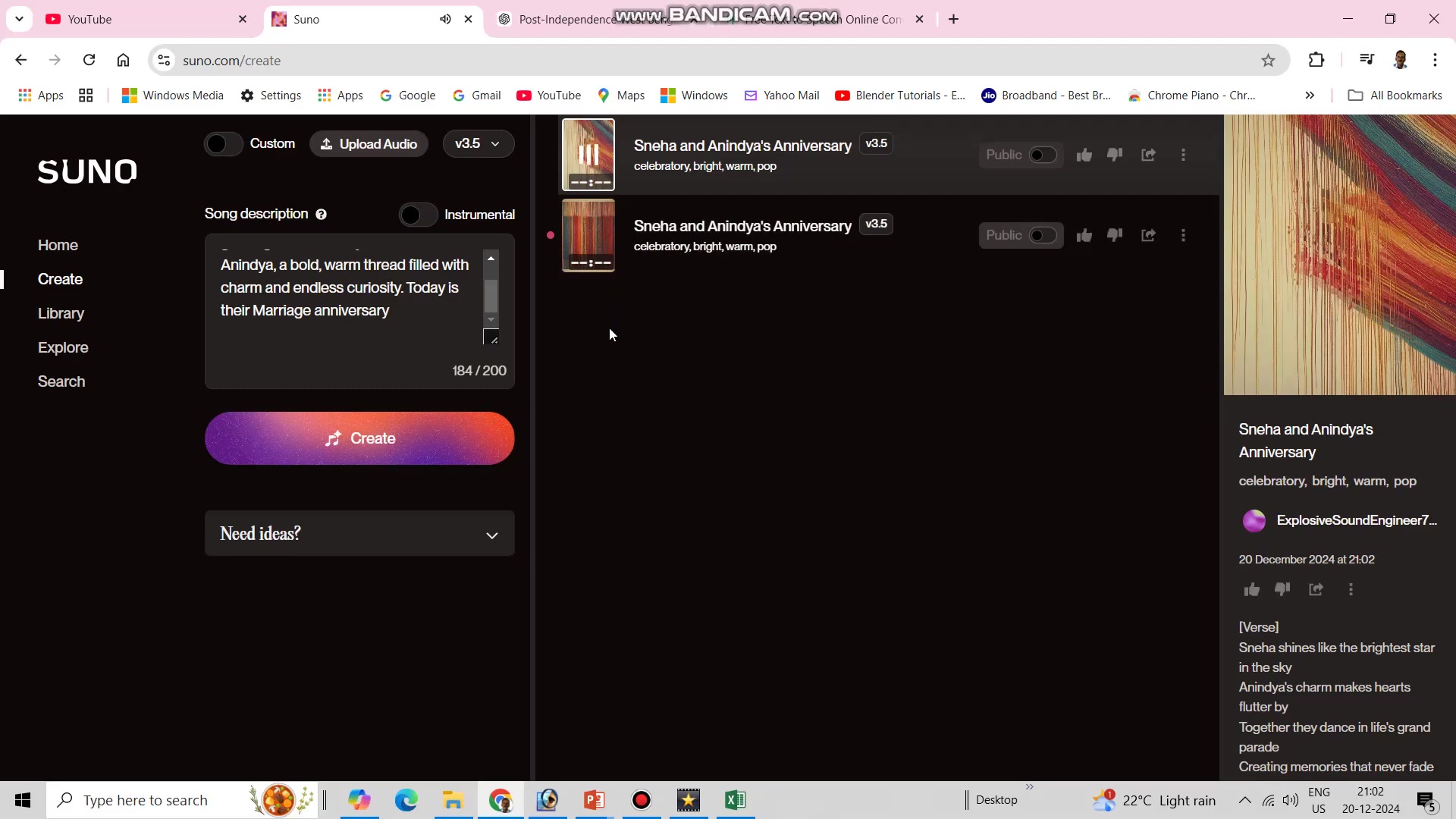Open Chrome media controls icon
Screen dimensions: 1456x819
[1367, 60]
